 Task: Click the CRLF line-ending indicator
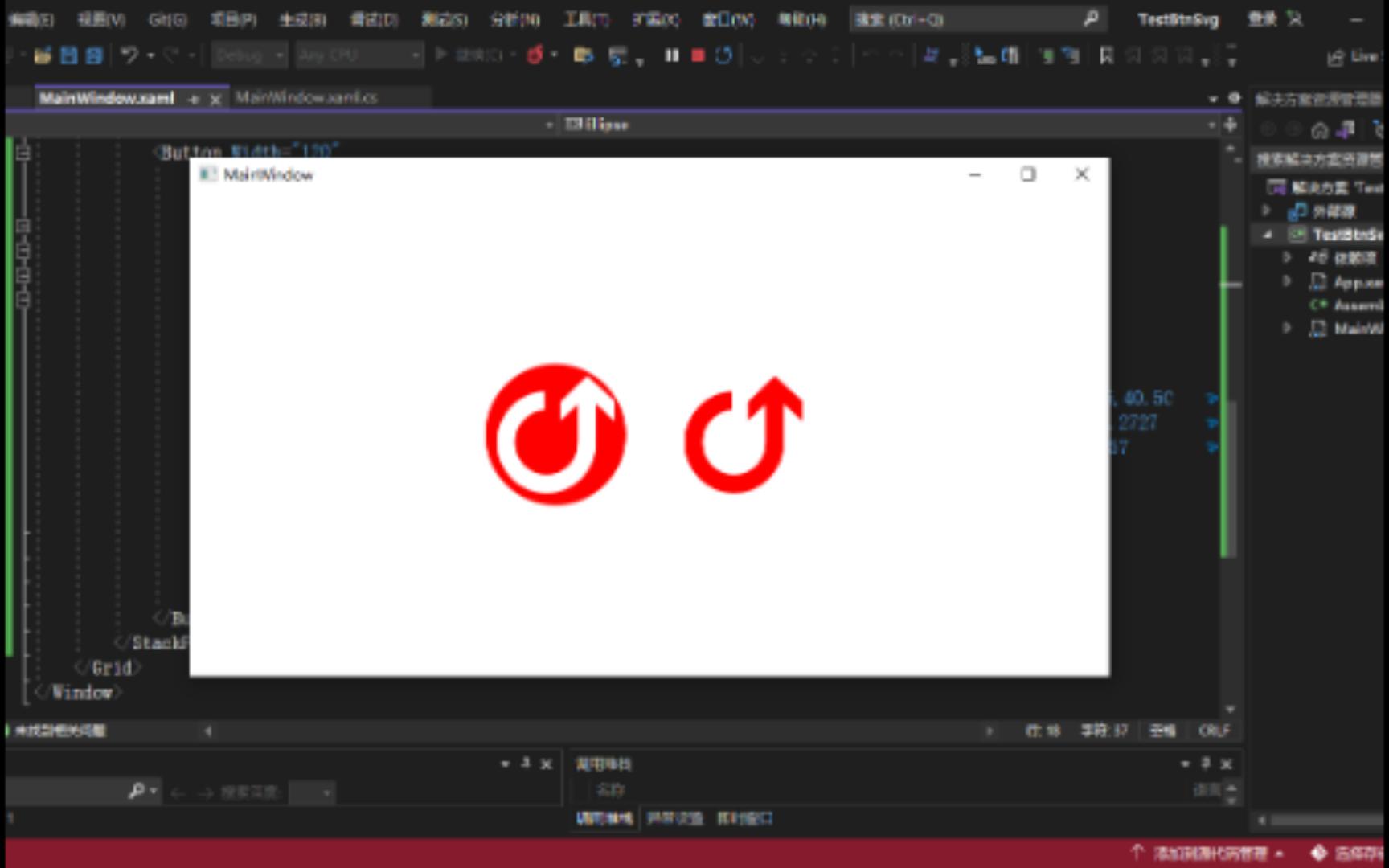coord(1214,731)
